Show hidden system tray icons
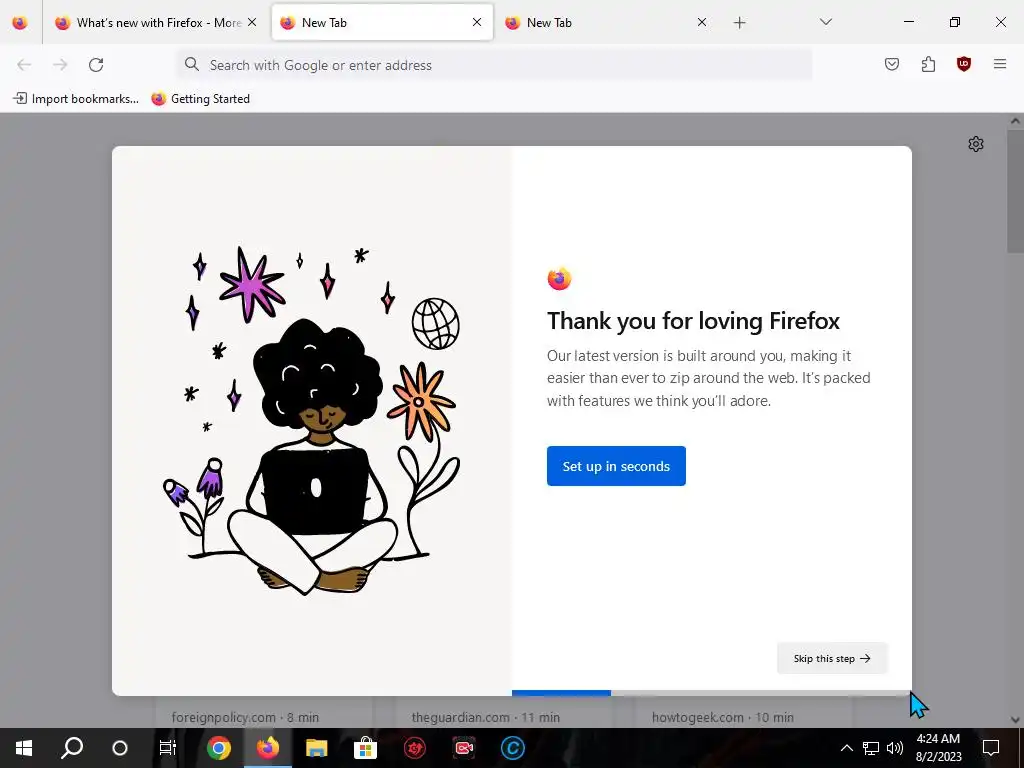This screenshot has height=768, width=1024. click(x=846, y=748)
